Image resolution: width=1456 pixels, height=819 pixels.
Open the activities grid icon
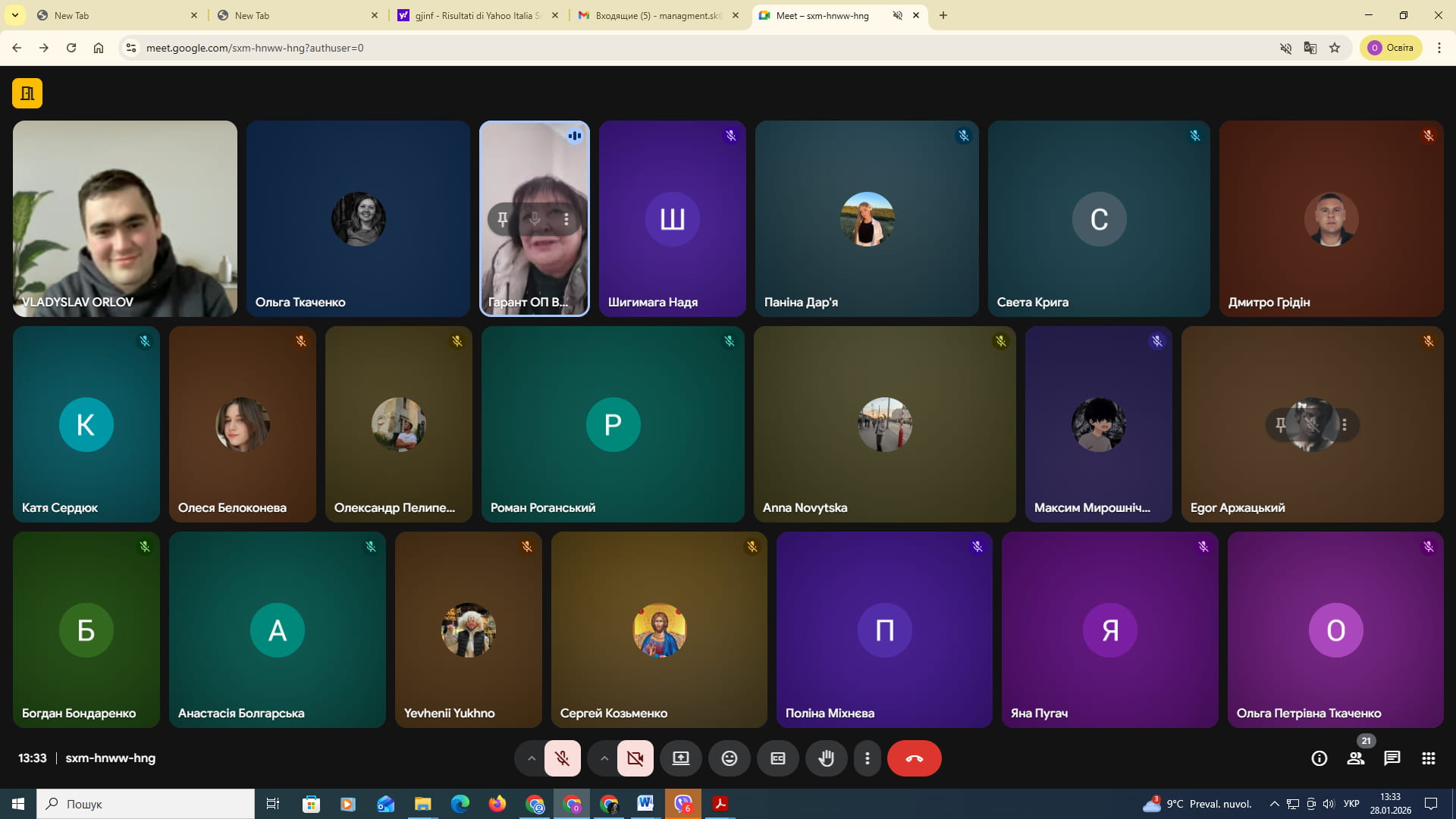click(x=1428, y=758)
